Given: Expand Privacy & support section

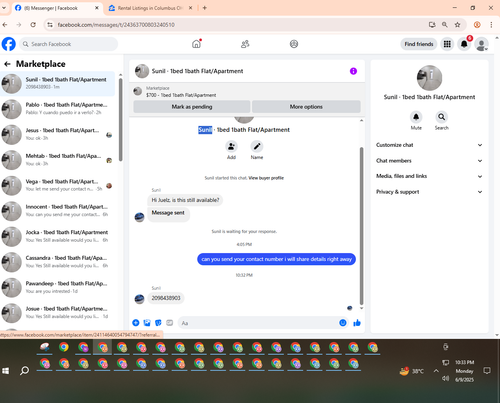Looking at the screenshot, I should coord(429,192).
